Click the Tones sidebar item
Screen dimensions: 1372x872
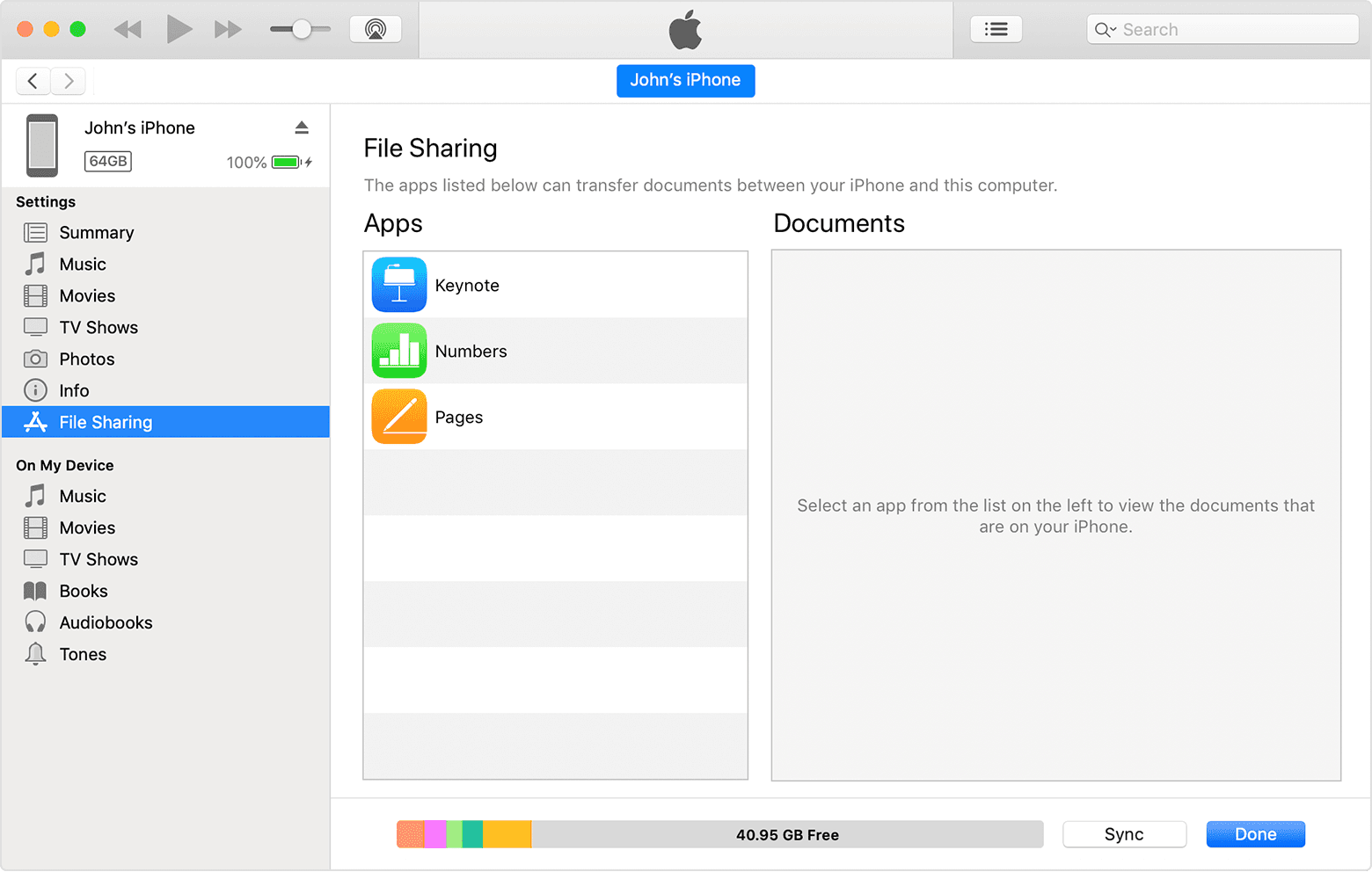(83, 654)
